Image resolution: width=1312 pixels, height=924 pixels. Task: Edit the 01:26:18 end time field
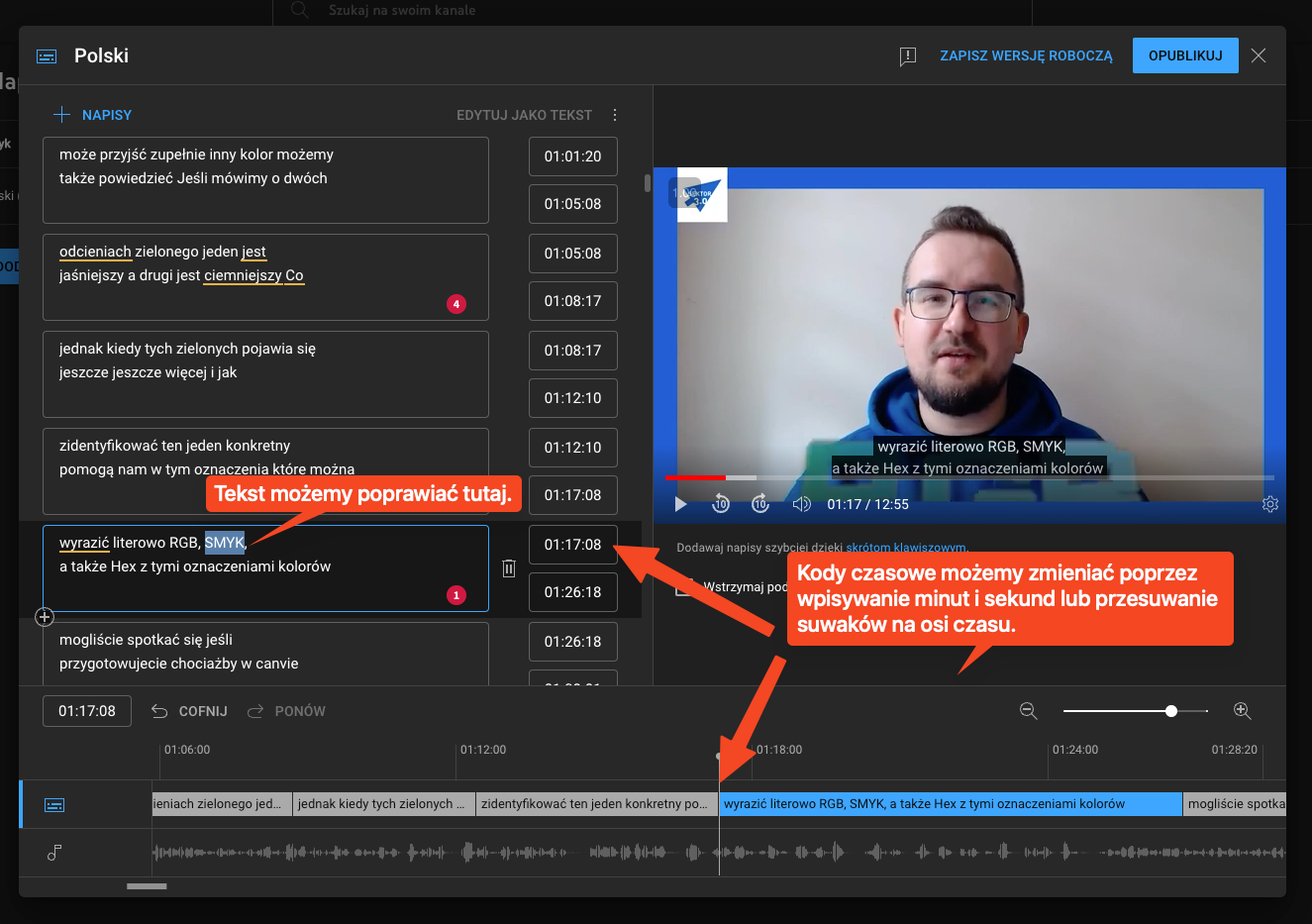572,592
